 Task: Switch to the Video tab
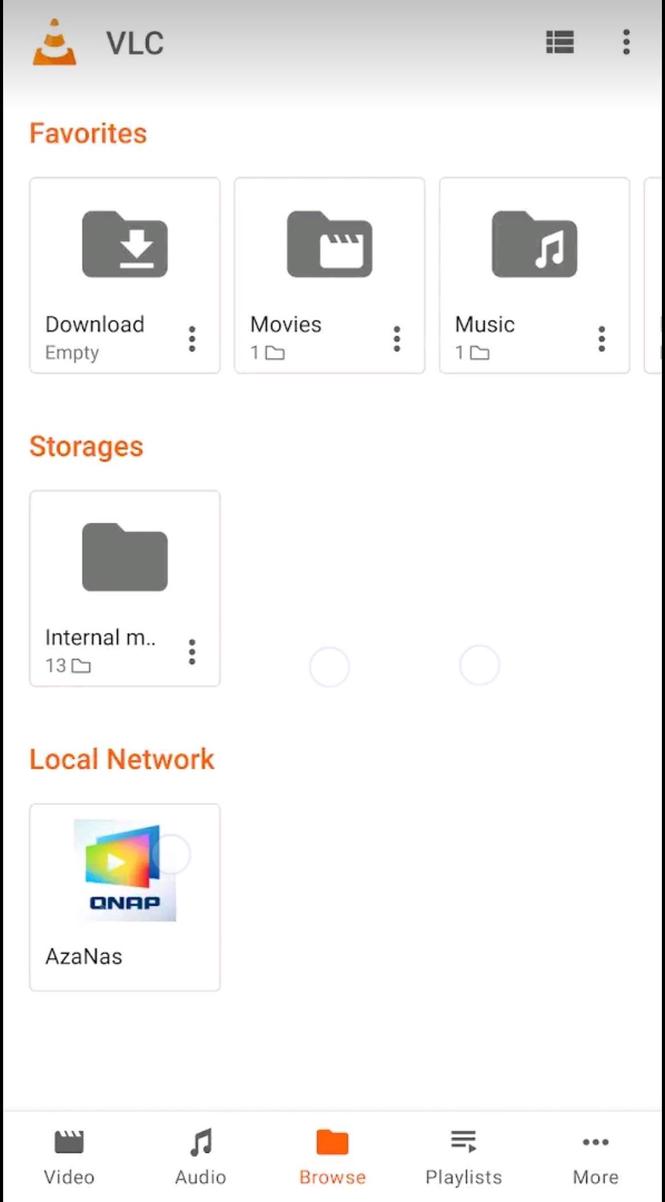(68, 1157)
